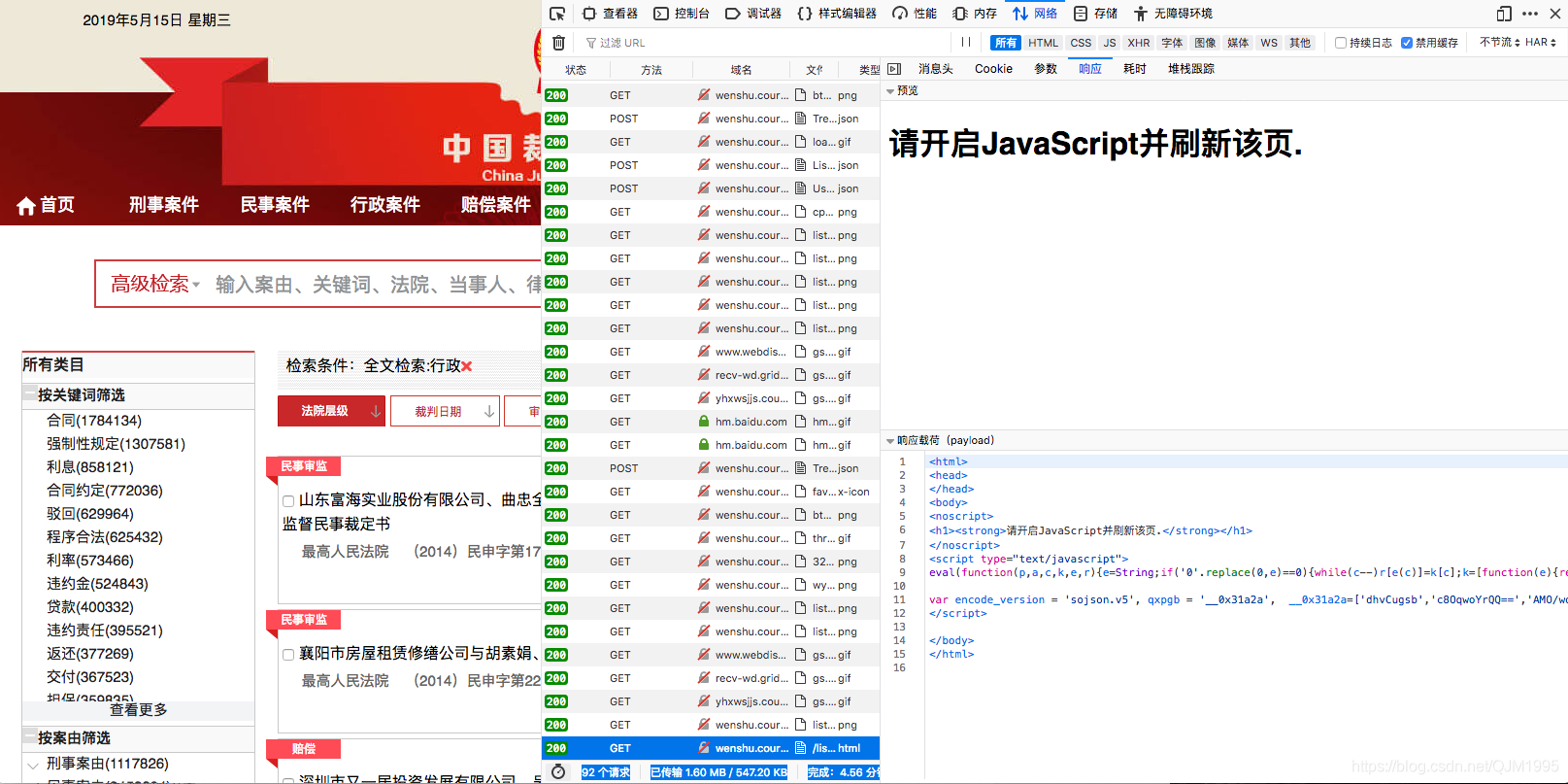
Task: Open the 控制台 console tab
Action: click(682, 14)
